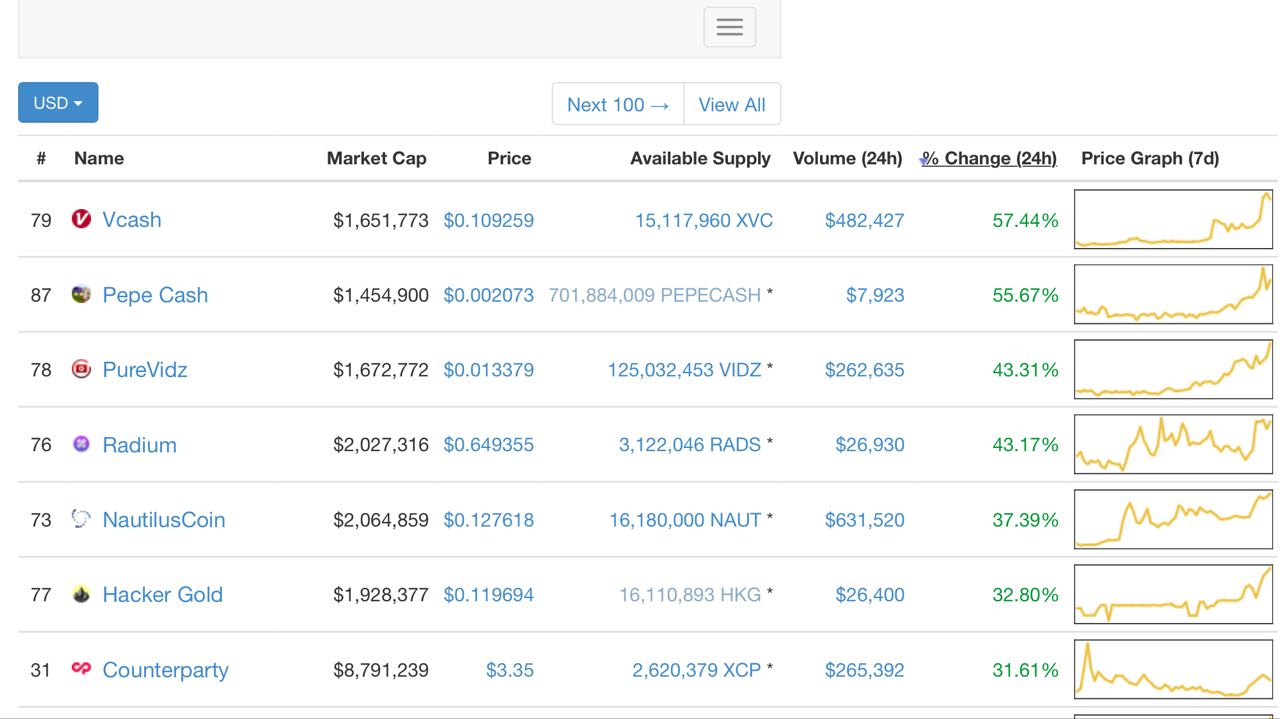Click PureVidz price $0.013379
Image resolution: width=1280 pixels, height=719 pixels.
point(489,370)
